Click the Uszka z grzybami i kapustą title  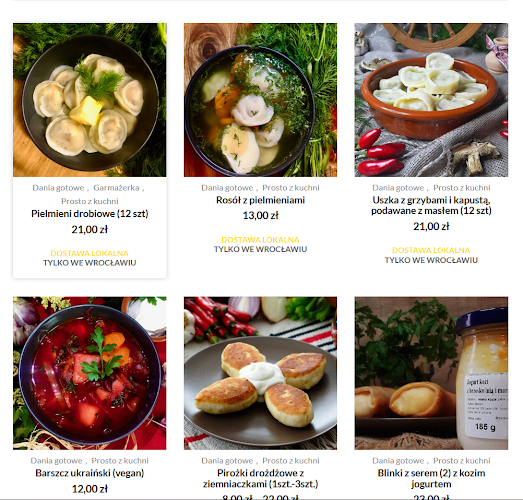point(431,205)
